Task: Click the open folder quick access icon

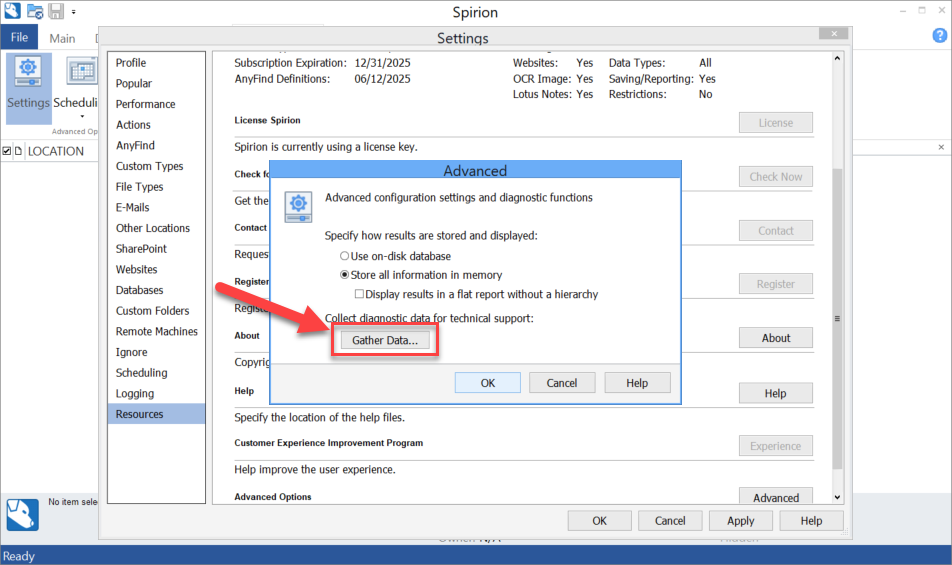Action: coord(35,11)
